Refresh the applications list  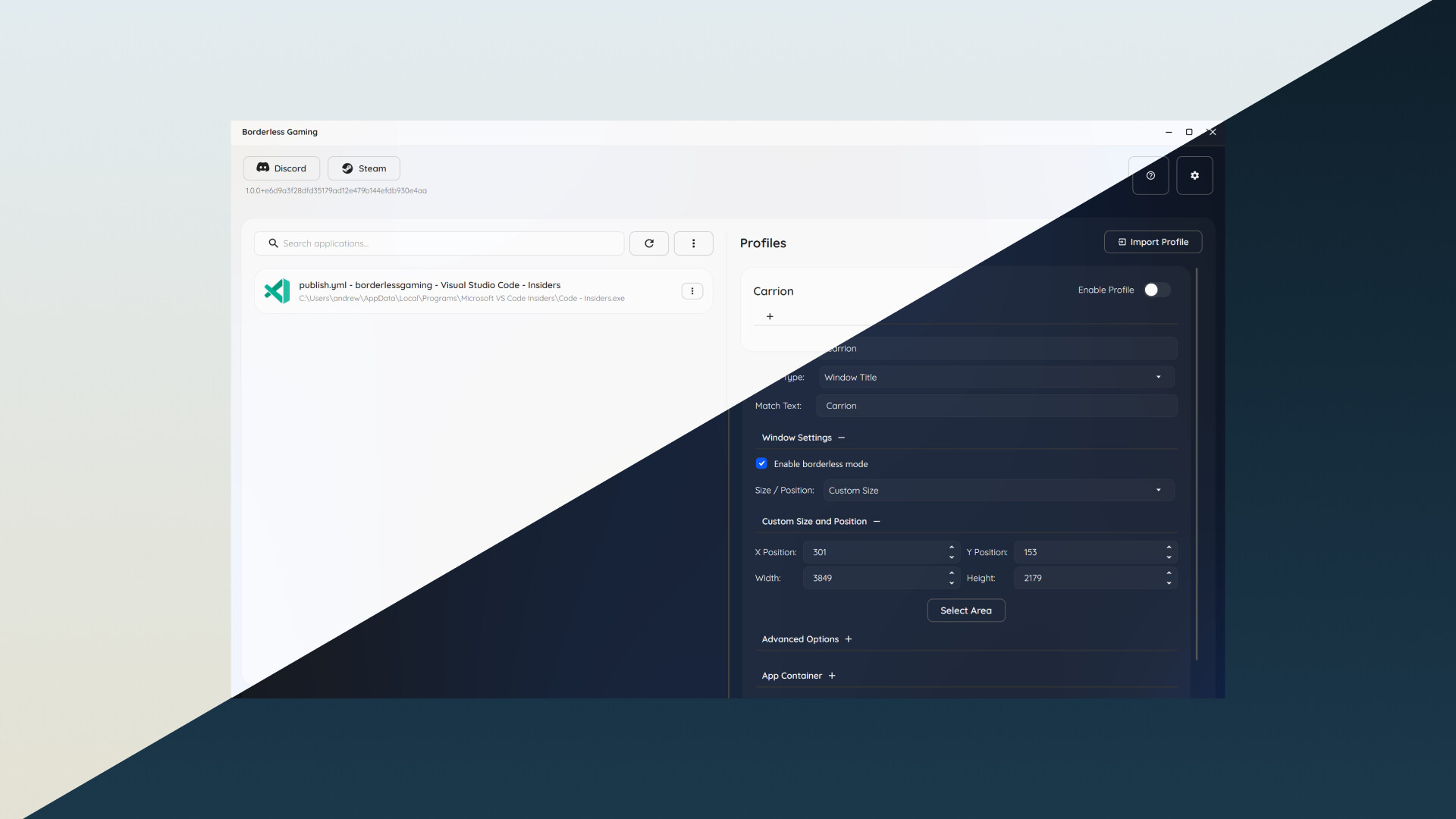(x=649, y=243)
